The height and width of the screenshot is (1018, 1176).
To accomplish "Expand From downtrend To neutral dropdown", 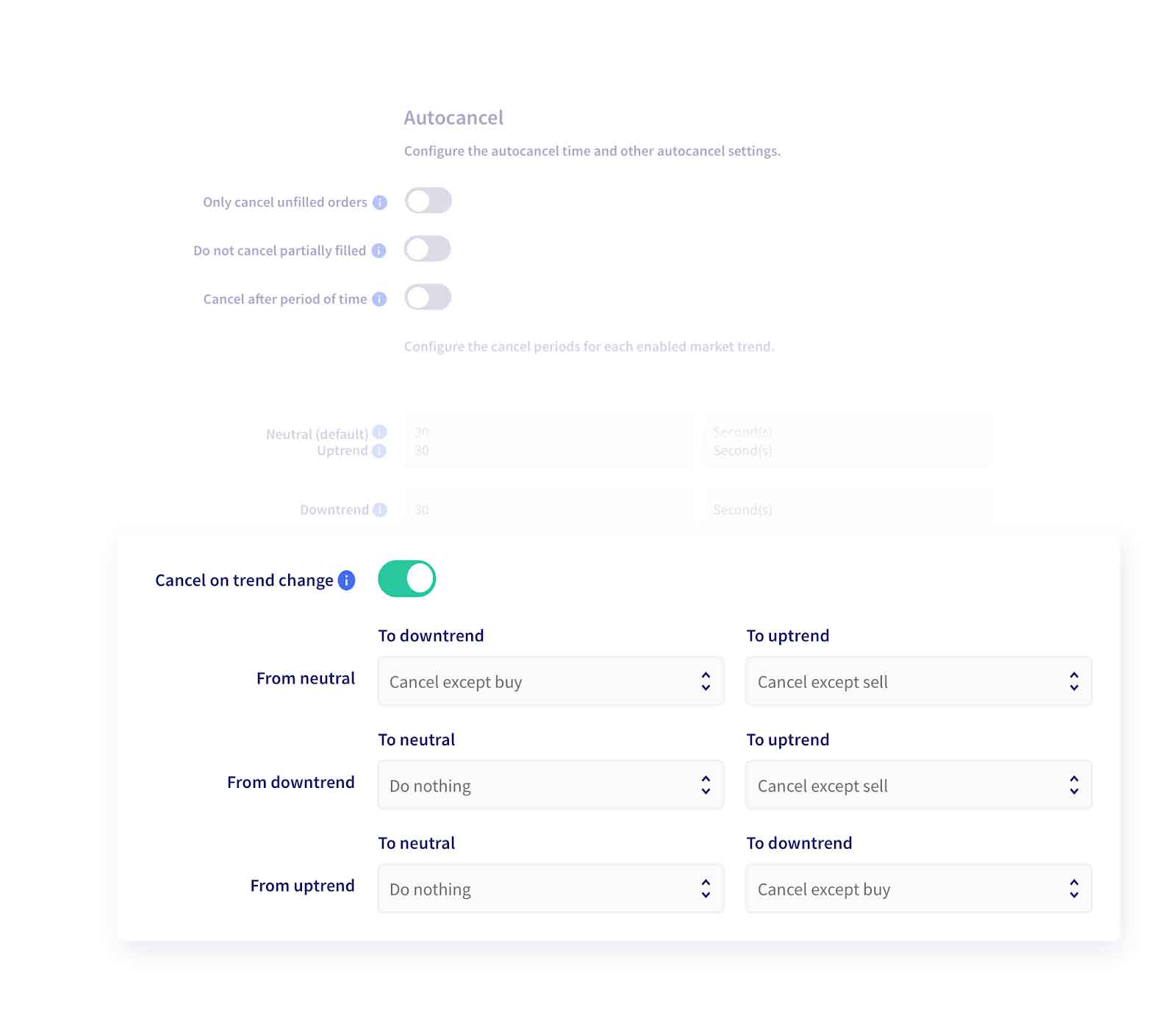I will pyautogui.click(x=551, y=785).
